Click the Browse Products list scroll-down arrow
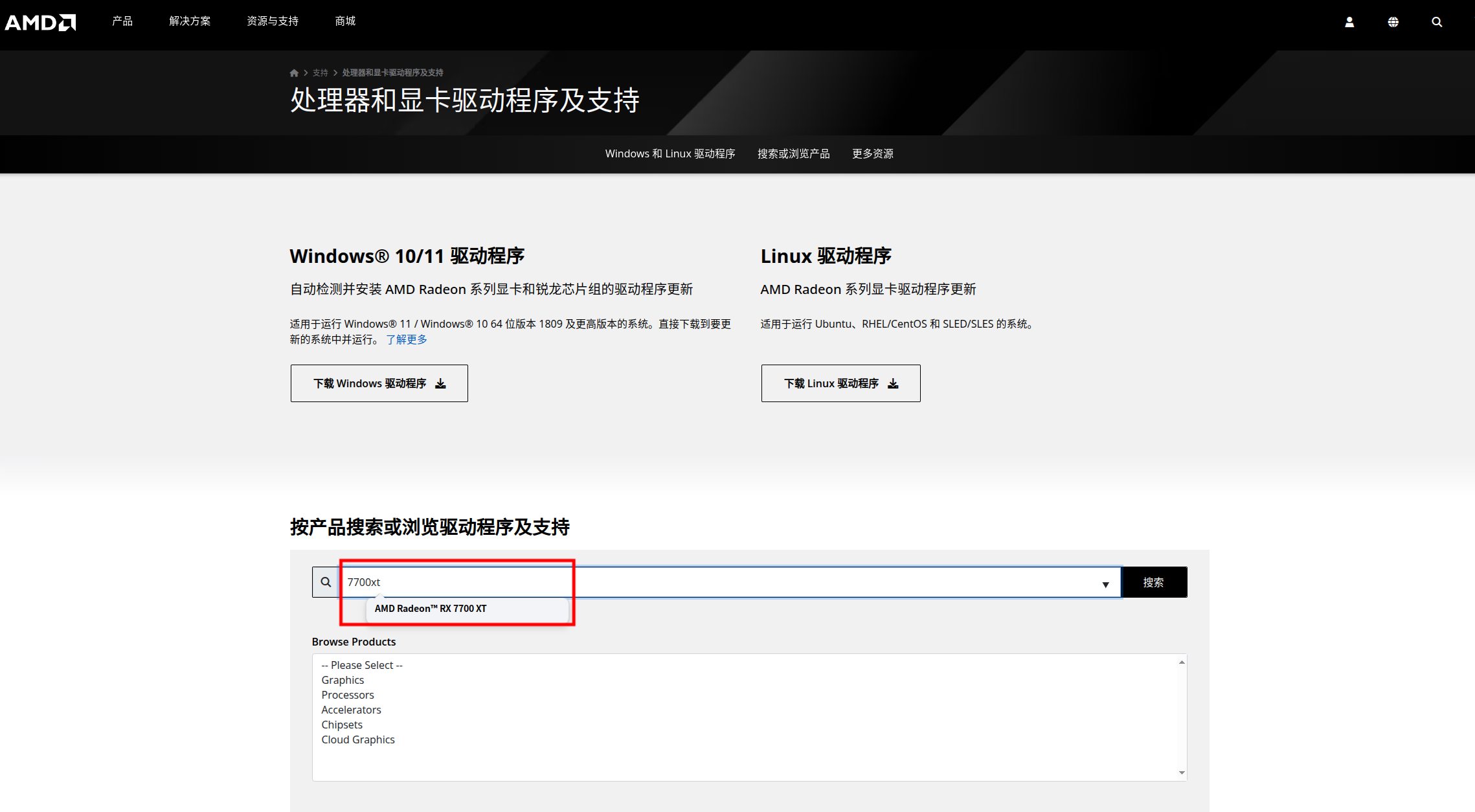The width and height of the screenshot is (1475, 812). pyautogui.click(x=1182, y=773)
